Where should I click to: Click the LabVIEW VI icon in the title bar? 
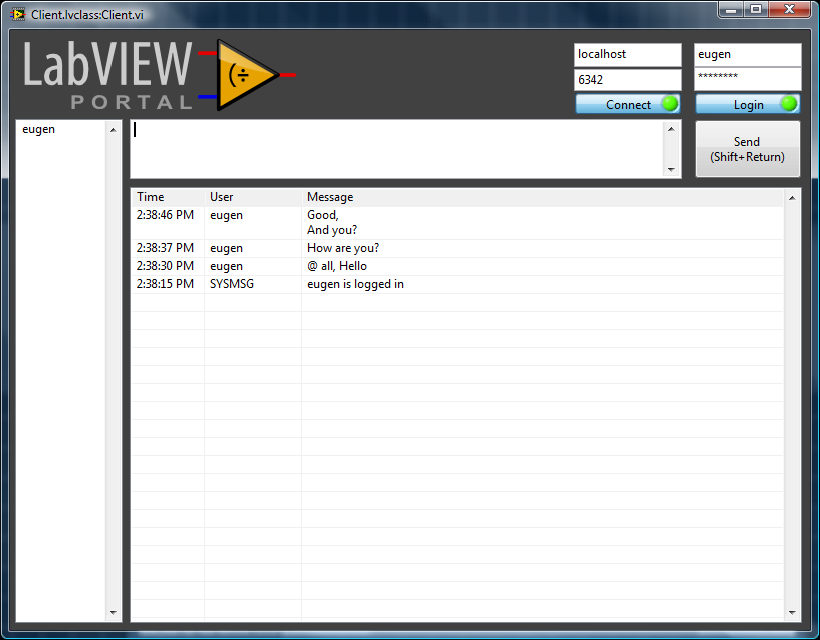[x=18, y=14]
